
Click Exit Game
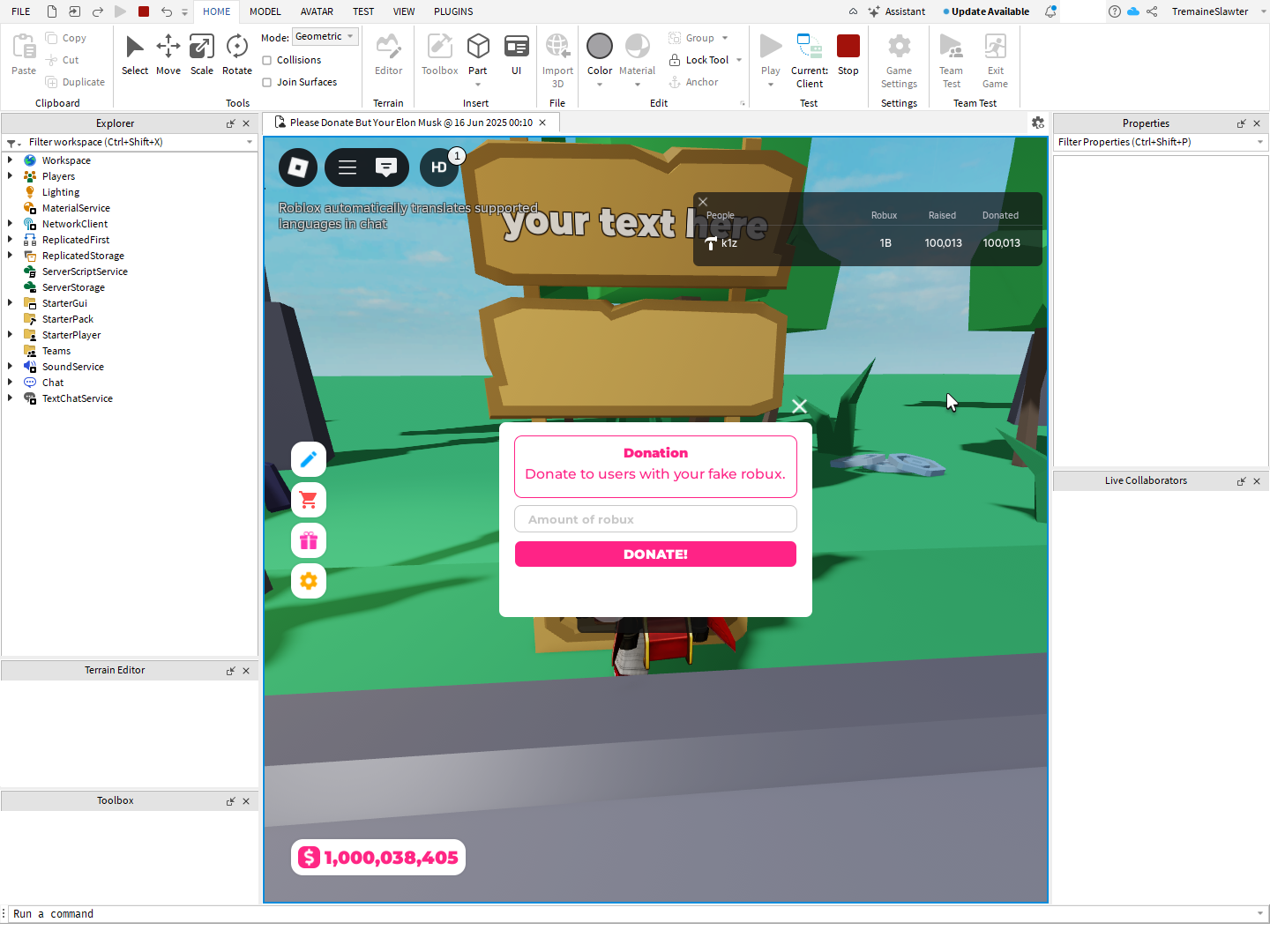(996, 60)
